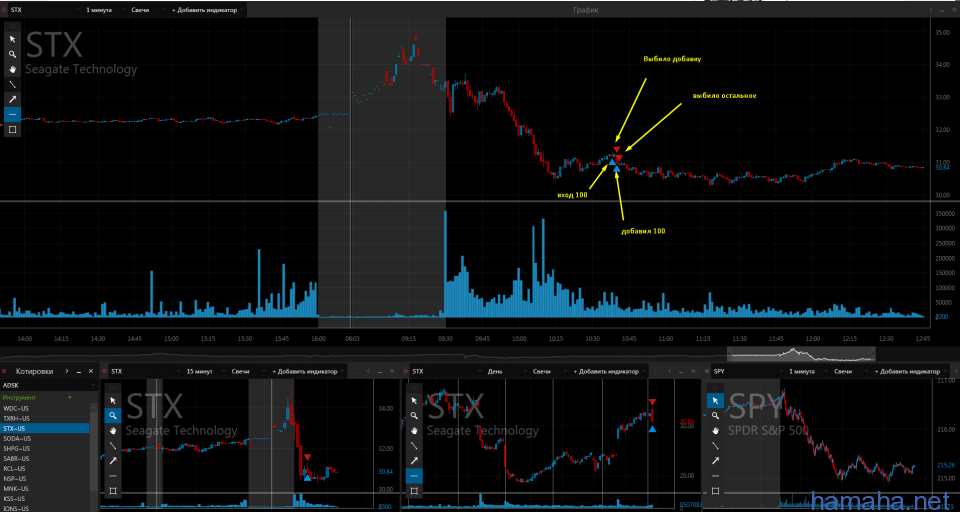Expand the Котировки panel using the chevron

click(66, 371)
